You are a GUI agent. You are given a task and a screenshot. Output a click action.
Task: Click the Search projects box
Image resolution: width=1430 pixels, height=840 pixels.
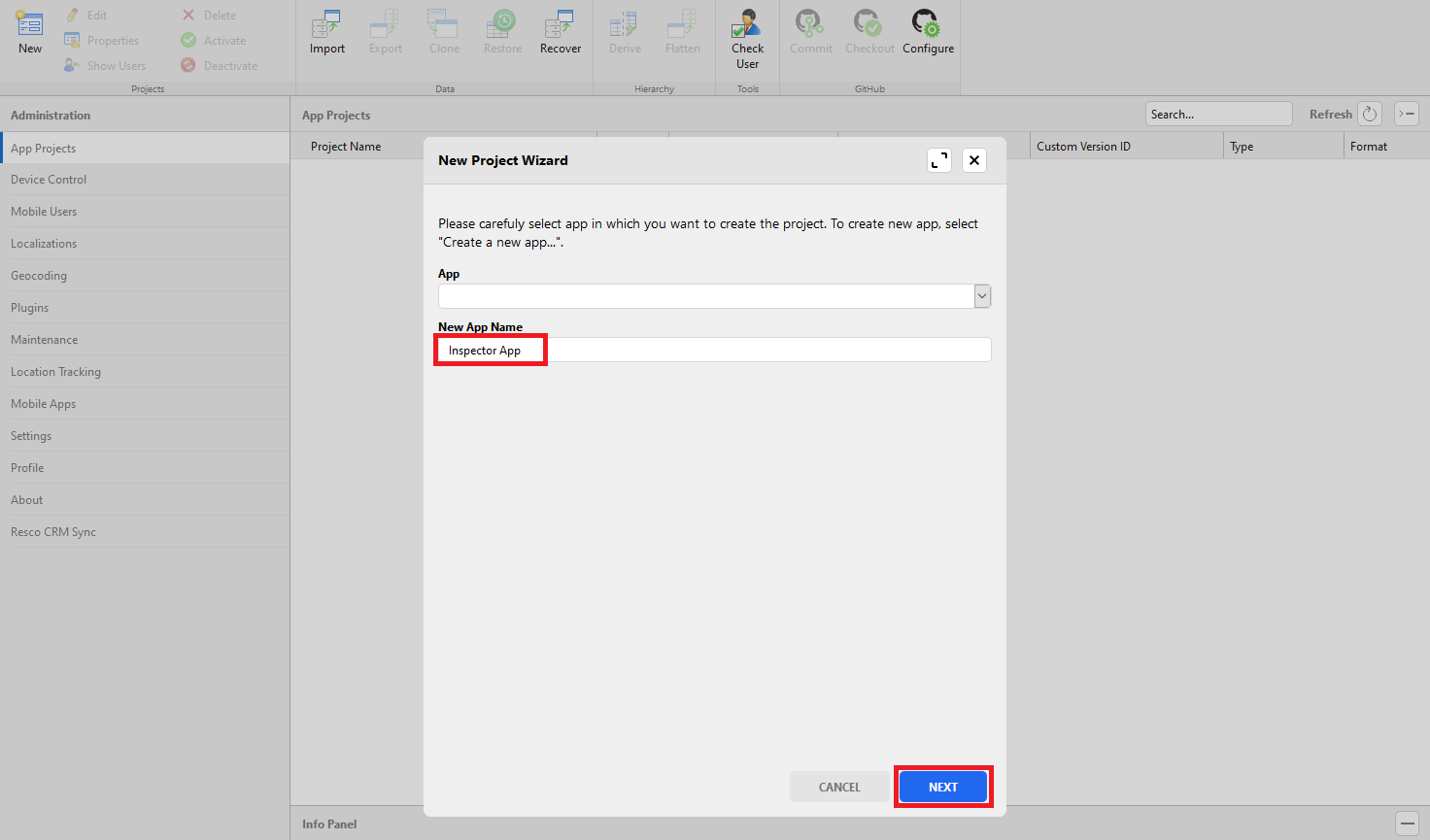1218,115
